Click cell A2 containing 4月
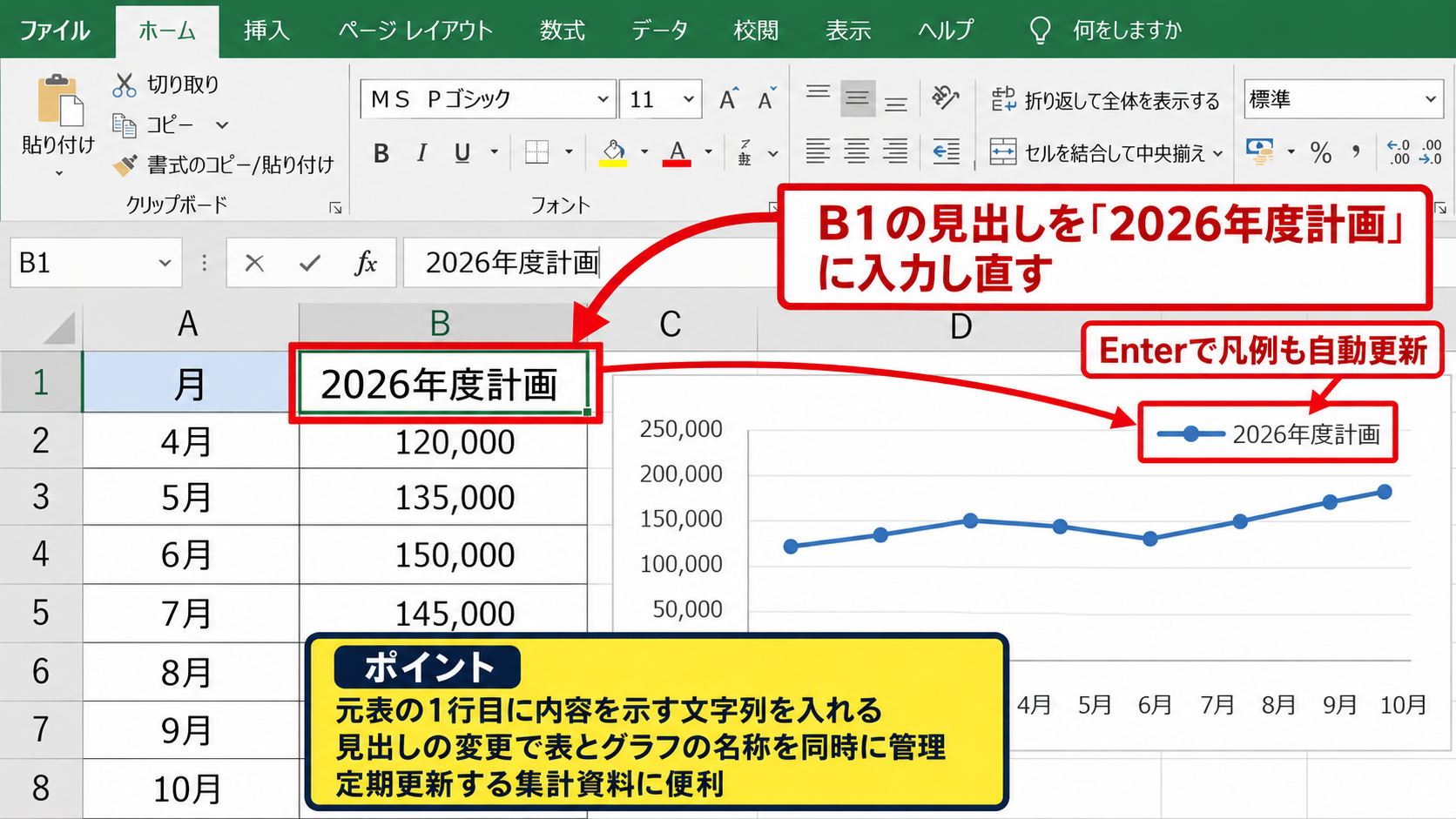The height and width of the screenshot is (819, 1456). coord(190,441)
